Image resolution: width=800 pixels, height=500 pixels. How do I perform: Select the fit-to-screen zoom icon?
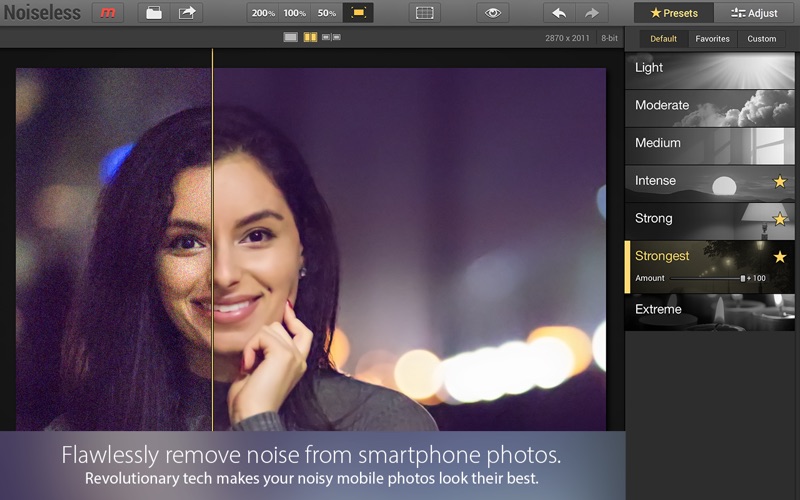click(x=358, y=13)
